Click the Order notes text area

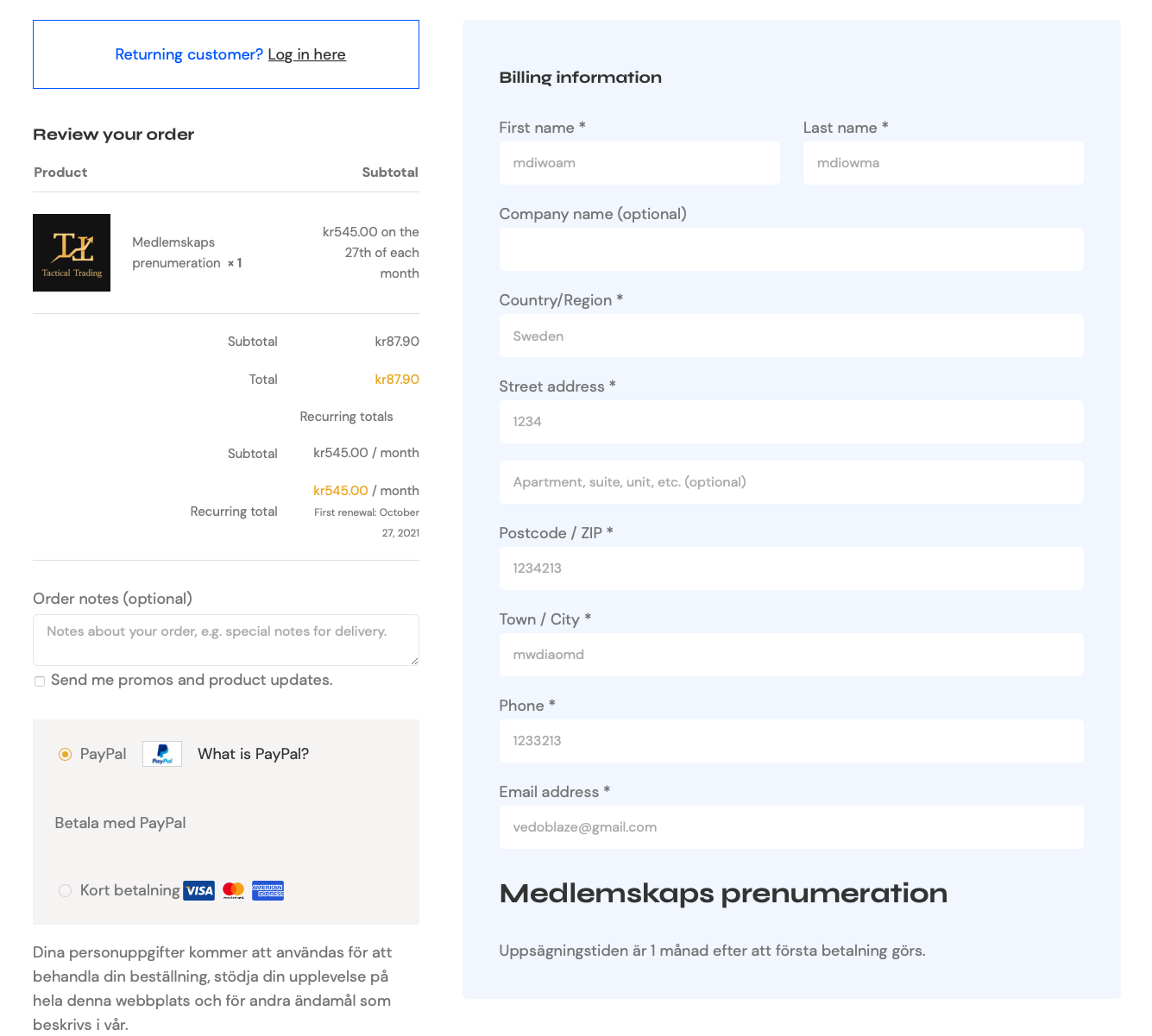pyautogui.click(x=226, y=640)
